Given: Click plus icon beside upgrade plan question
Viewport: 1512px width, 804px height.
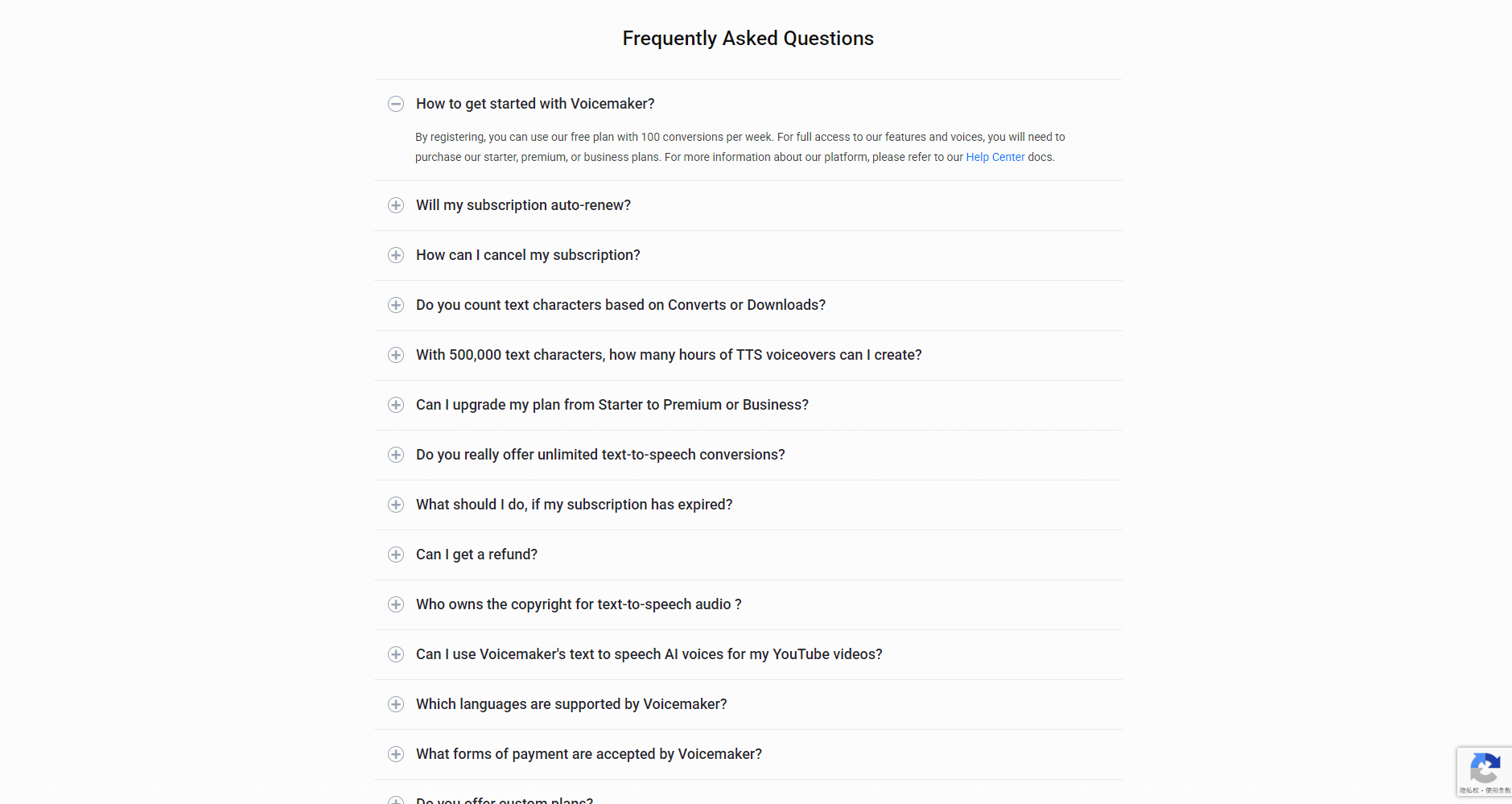Looking at the screenshot, I should tap(396, 405).
